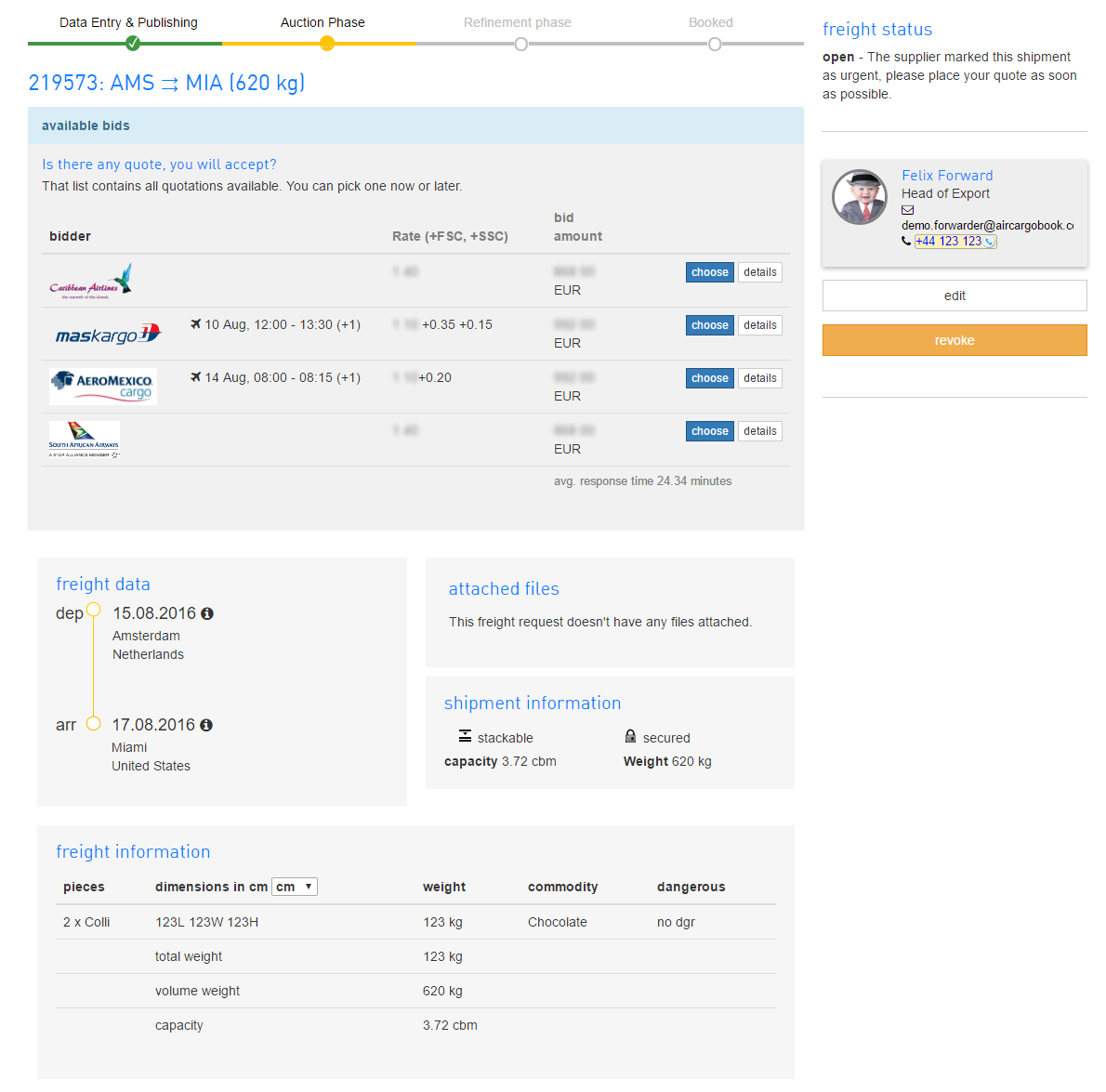Click the call icon next to the phone number
1106x1092 pixels.
[990, 242]
